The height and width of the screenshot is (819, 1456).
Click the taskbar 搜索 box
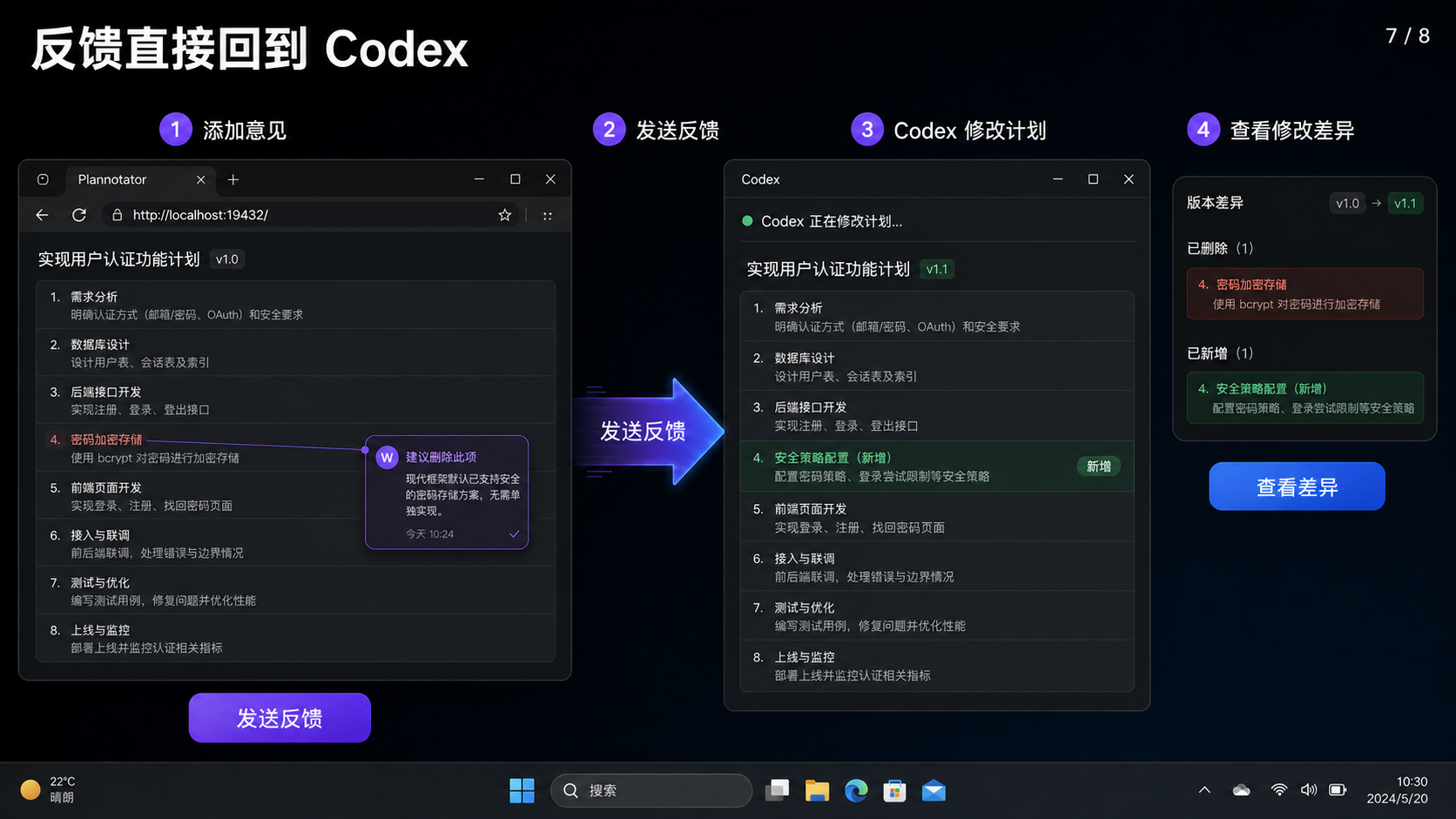pyautogui.click(x=651, y=790)
